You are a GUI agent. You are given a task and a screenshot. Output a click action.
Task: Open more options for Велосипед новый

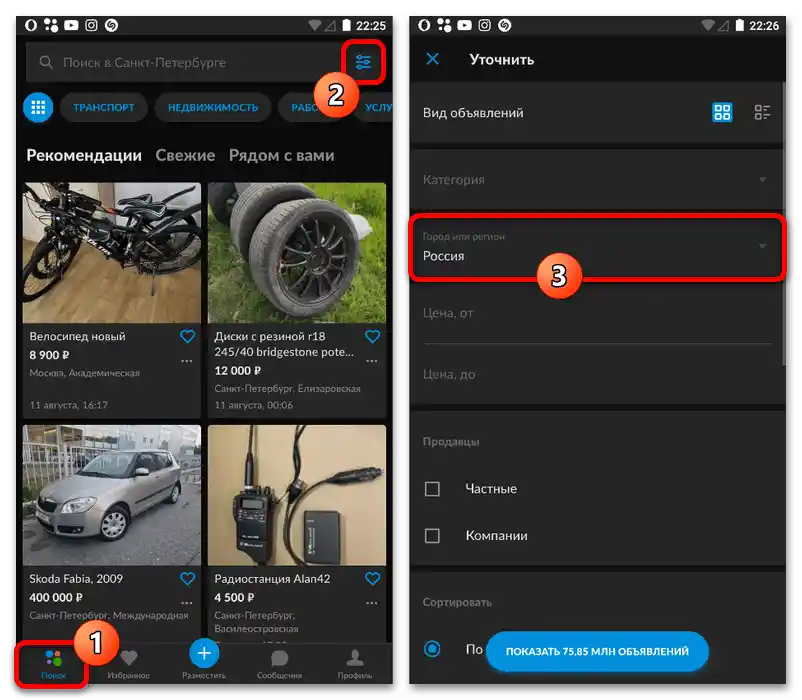click(187, 361)
